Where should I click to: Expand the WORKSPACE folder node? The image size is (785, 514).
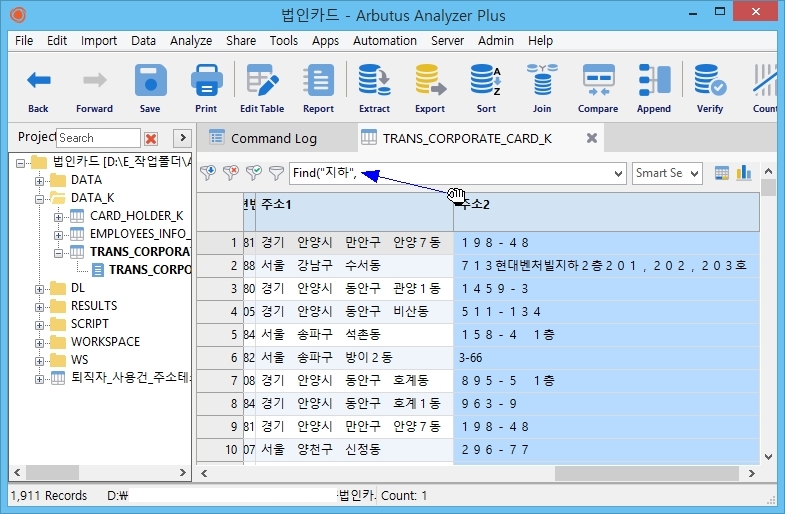40,343
